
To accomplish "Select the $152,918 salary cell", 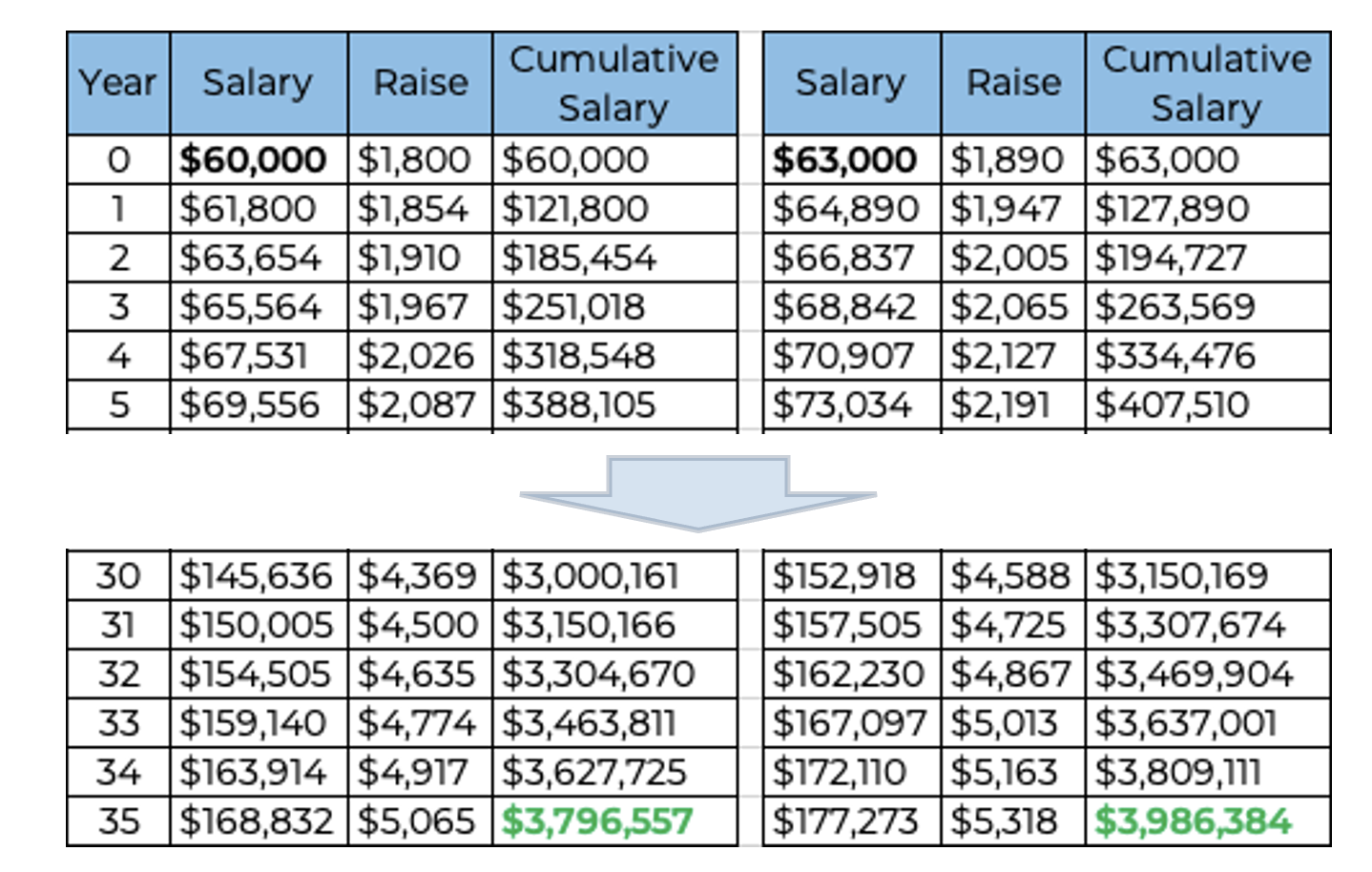I will [844, 576].
